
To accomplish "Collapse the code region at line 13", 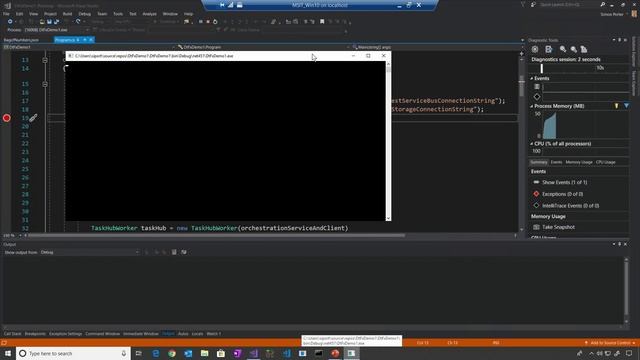I will tap(45, 60).
